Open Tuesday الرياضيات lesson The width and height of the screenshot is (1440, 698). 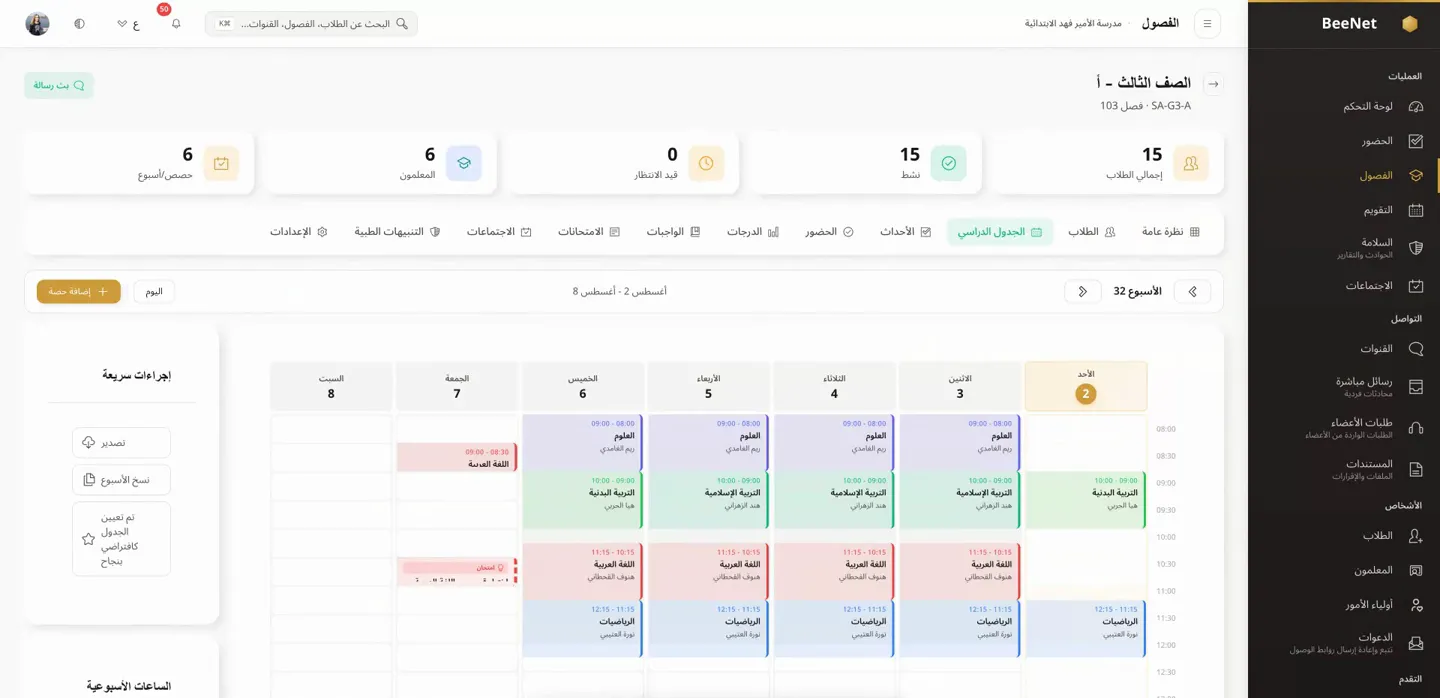[x=834, y=628]
